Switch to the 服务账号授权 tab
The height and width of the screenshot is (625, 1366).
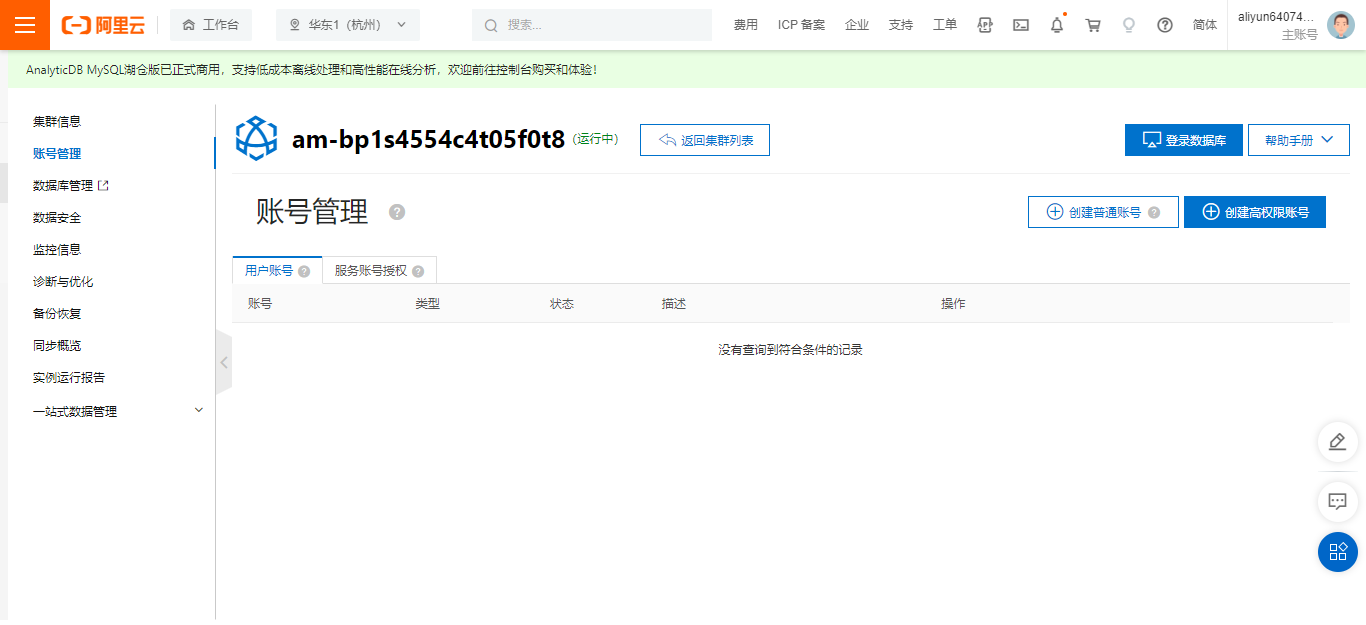(x=379, y=270)
